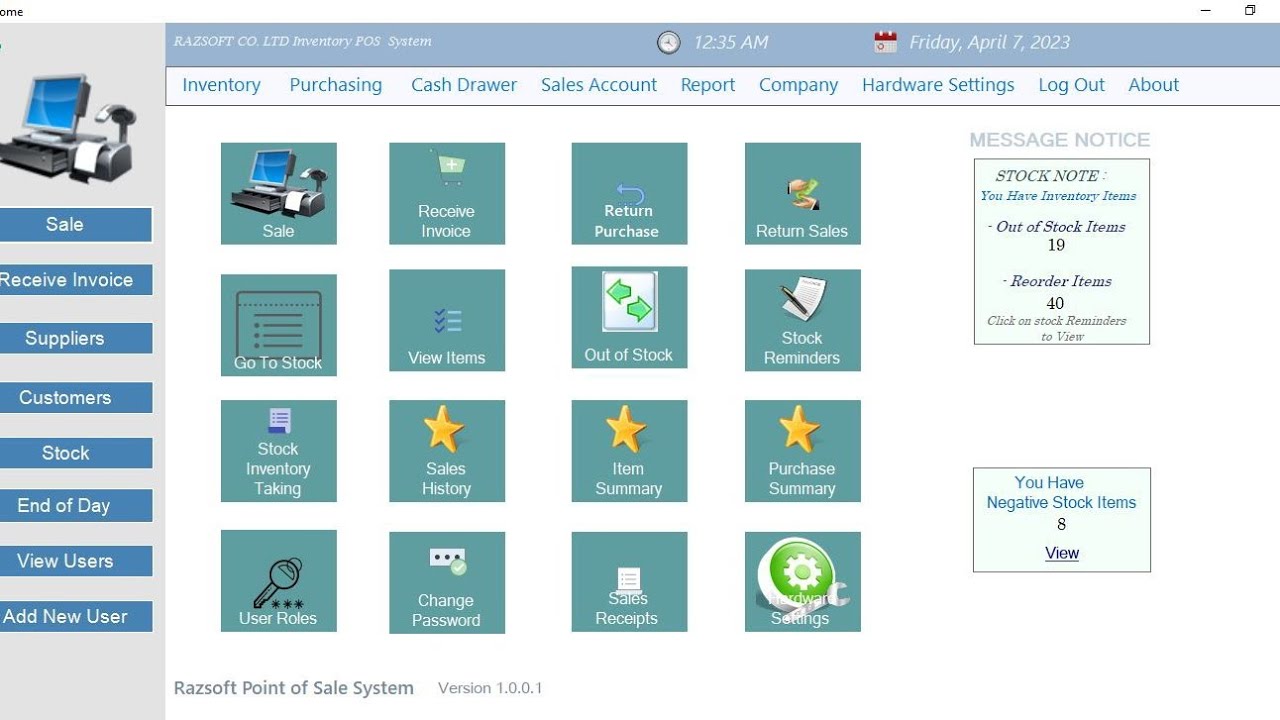The width and height of the screenshot is (1280, 720).
Task: Open the User Roles key tile
Action: click(x=278, y=581)
